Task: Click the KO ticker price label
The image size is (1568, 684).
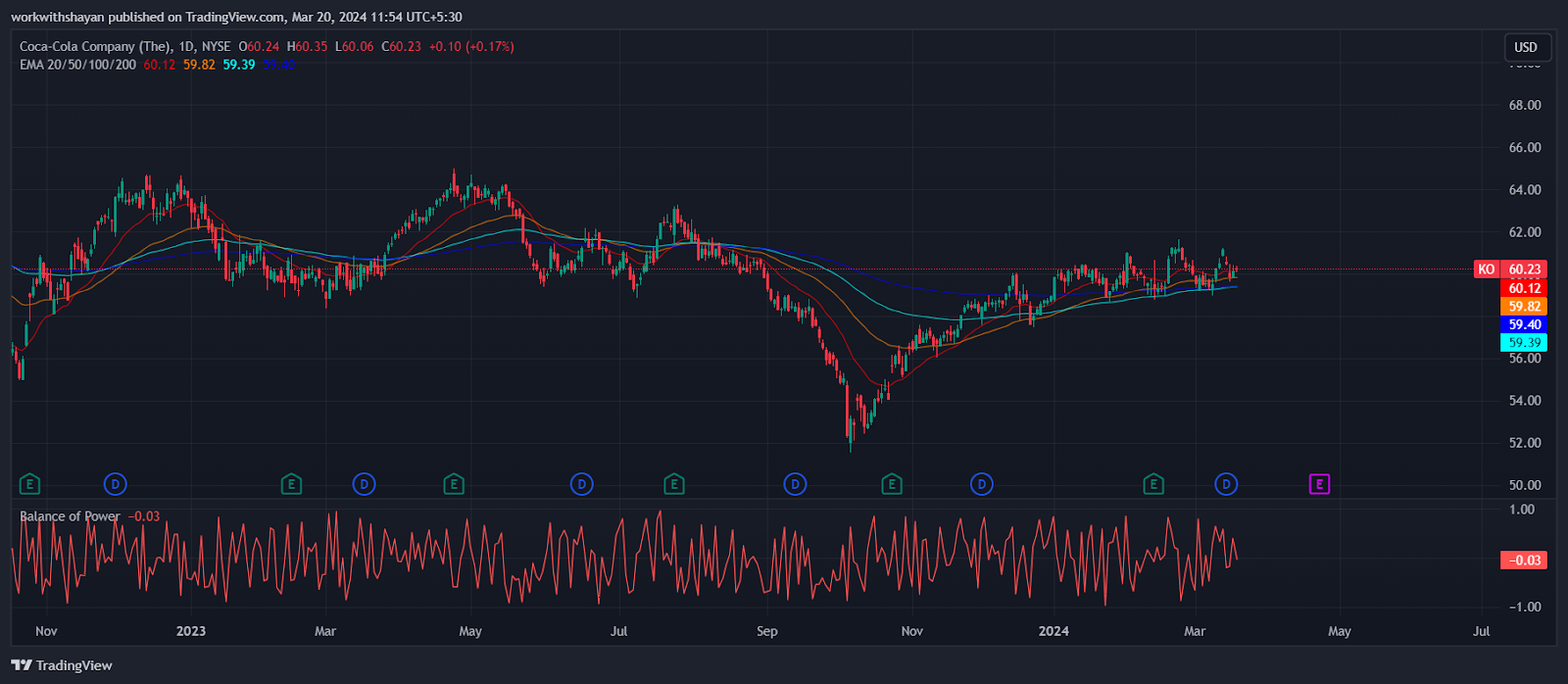Action: click(1487, 269)
